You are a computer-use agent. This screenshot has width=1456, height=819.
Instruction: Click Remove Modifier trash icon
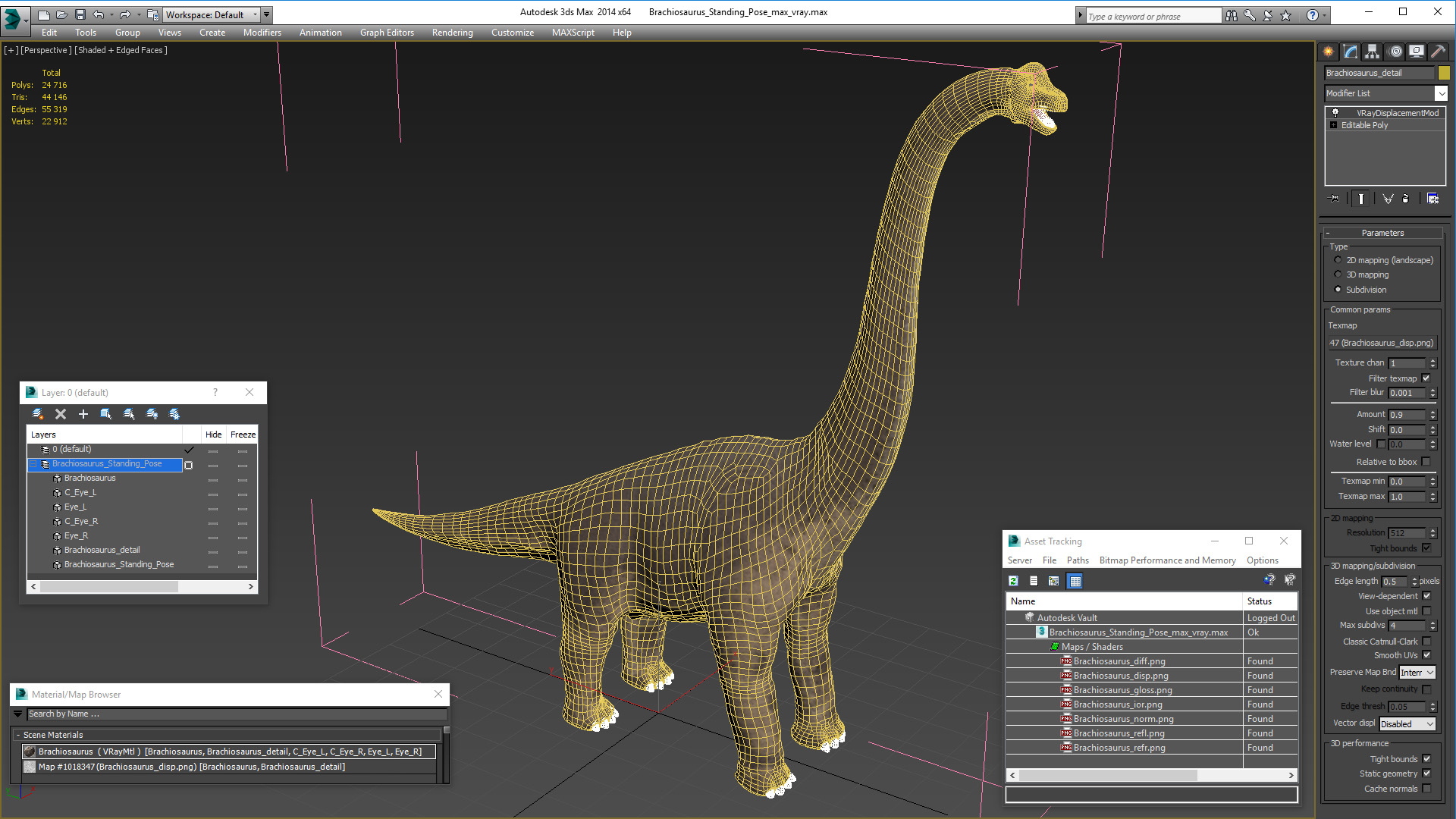tap(1406, 199)
